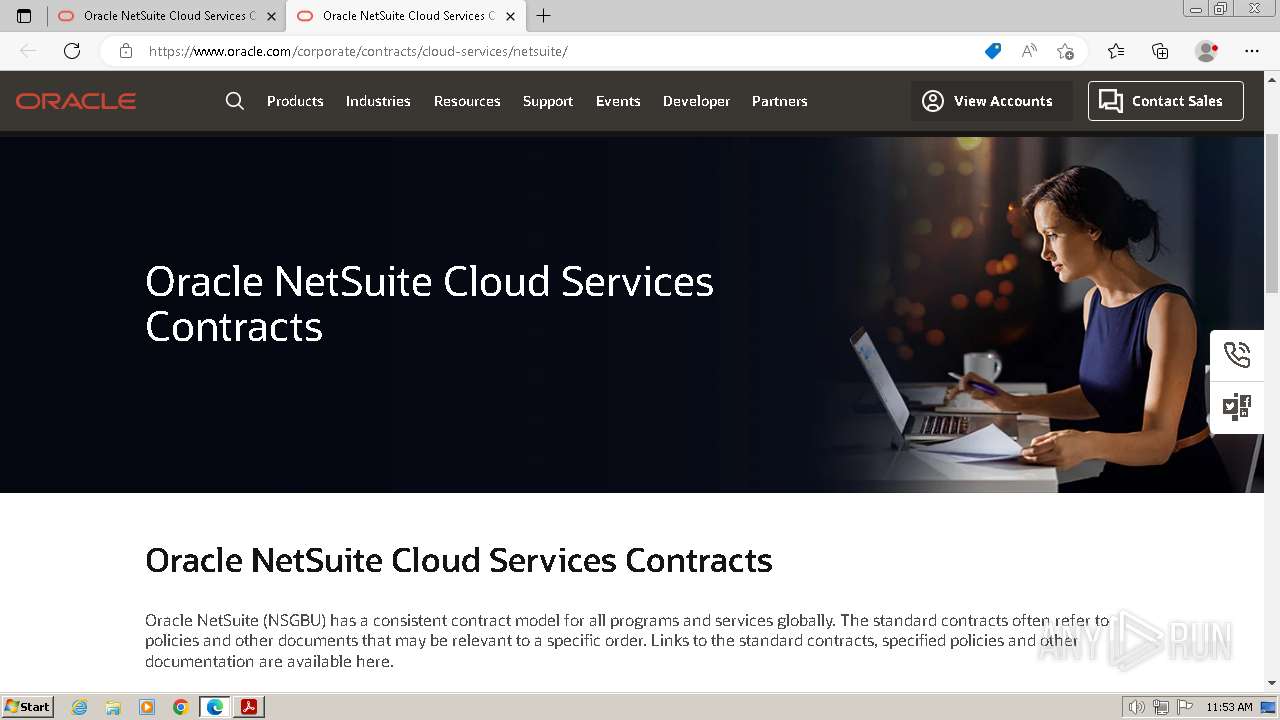Click the 11:53 AM system clock
The image size is (1280, 720).
[x=1229, y=707]
